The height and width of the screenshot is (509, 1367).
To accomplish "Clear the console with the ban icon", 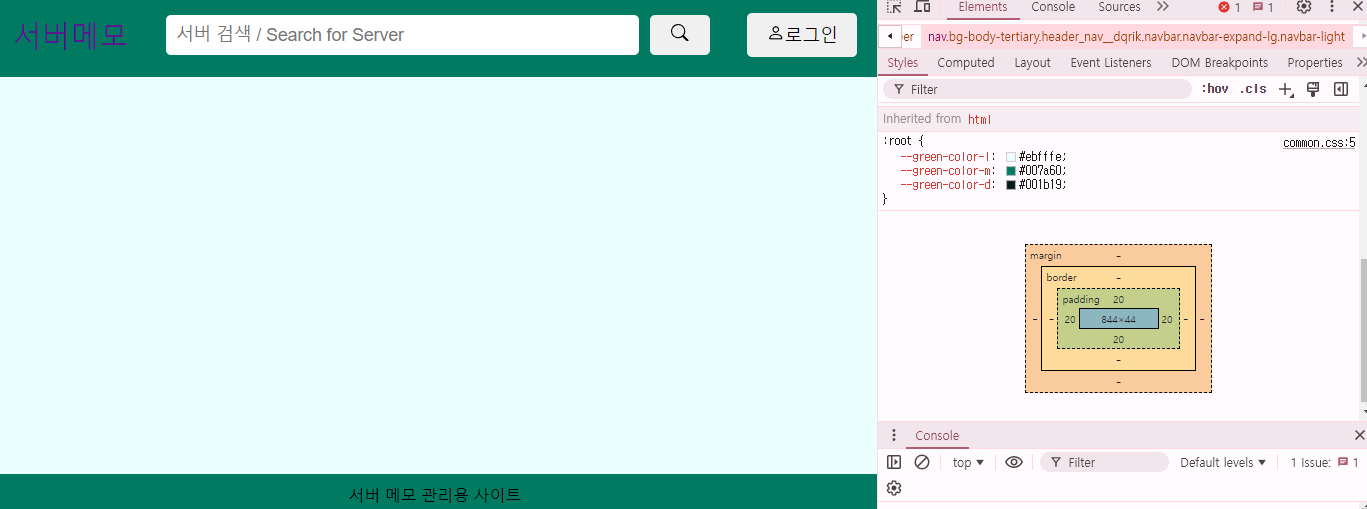I will tap(922, 462).
